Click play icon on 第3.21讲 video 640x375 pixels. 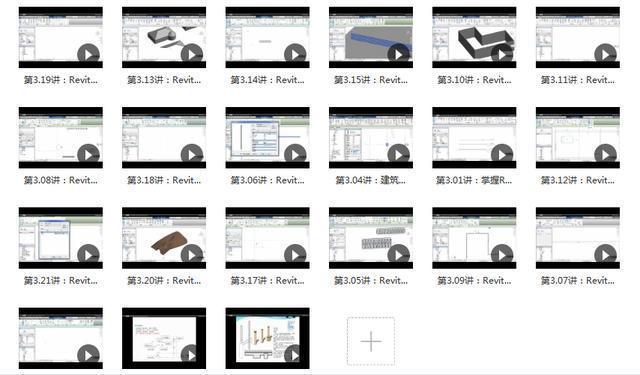pyautogui.click(x=88, y=255)
